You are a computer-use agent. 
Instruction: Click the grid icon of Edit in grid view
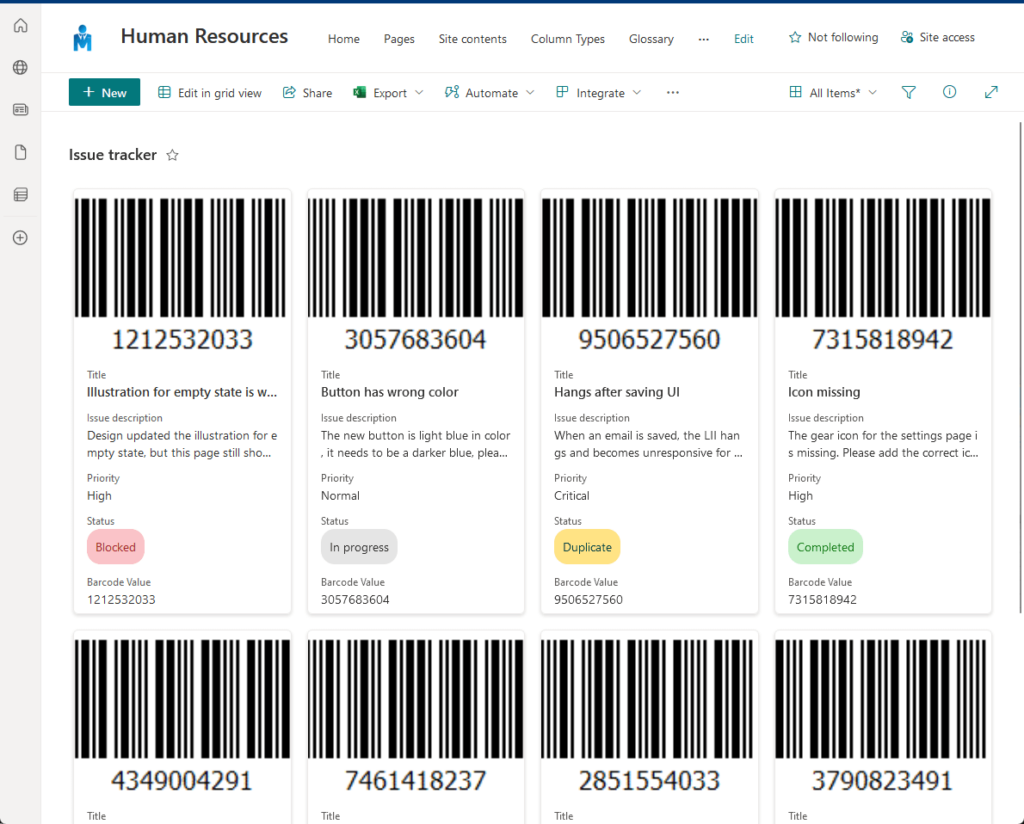pos(165,93)
